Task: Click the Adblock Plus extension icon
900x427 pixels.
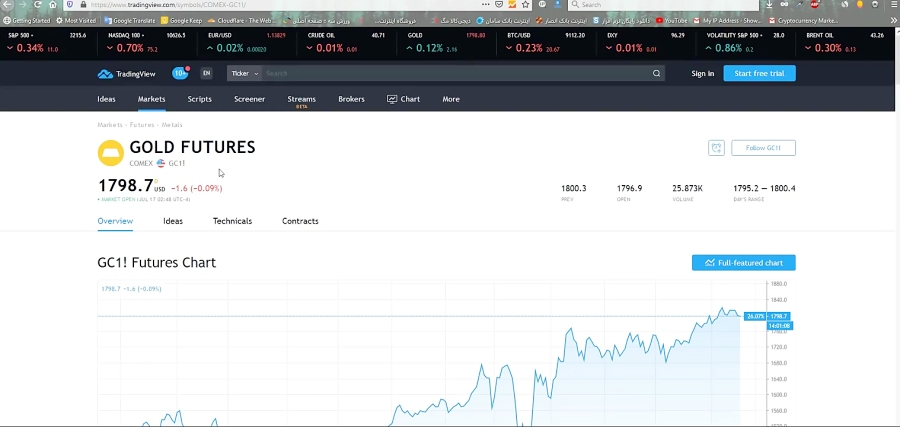Action: click(x=814, y=5)
